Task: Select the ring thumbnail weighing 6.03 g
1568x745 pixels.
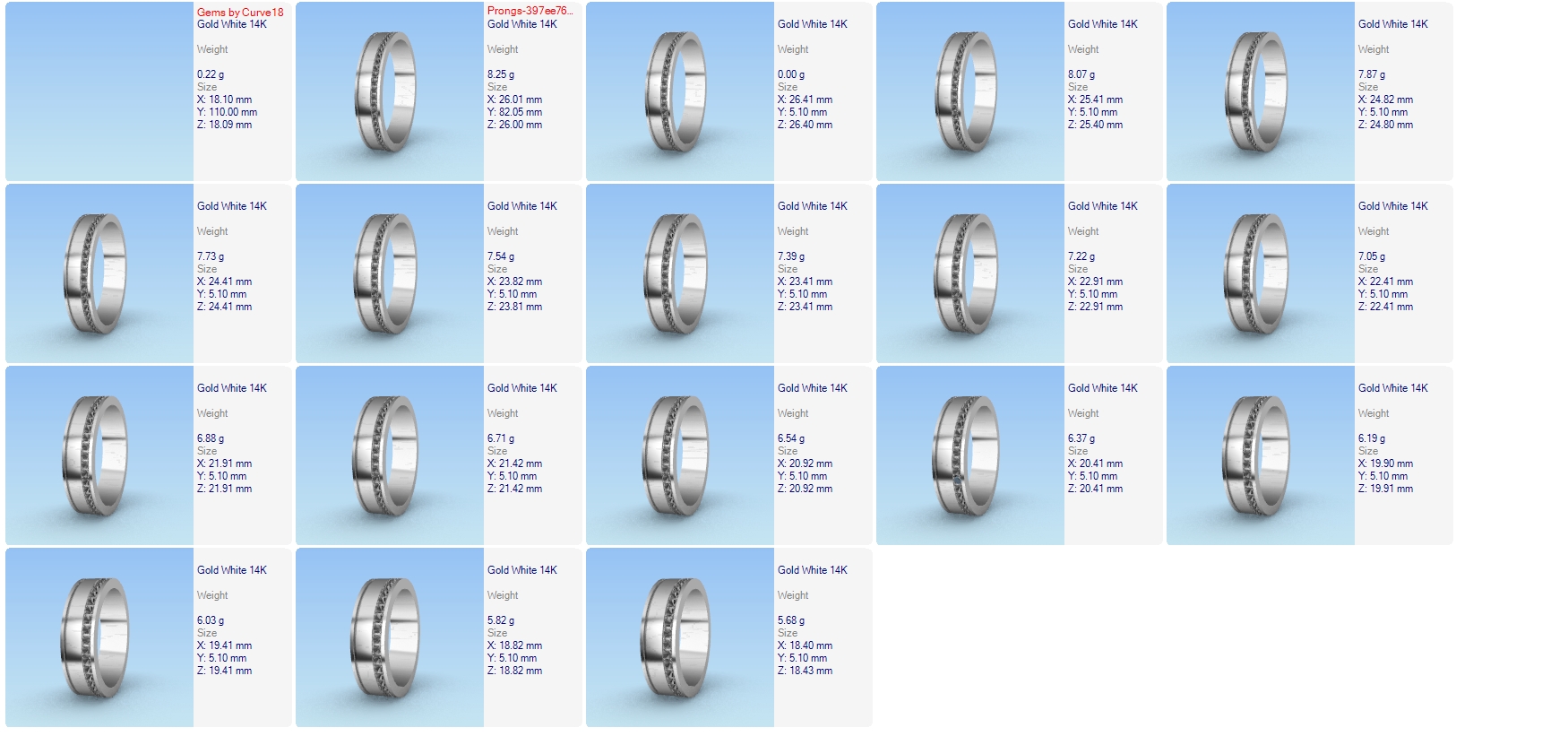Action: click(99, 637)
